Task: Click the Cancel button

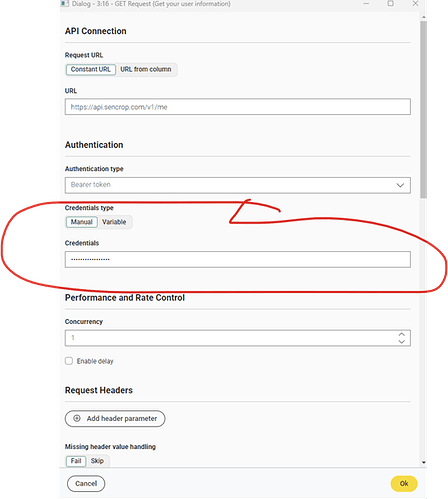Action: 86,484
